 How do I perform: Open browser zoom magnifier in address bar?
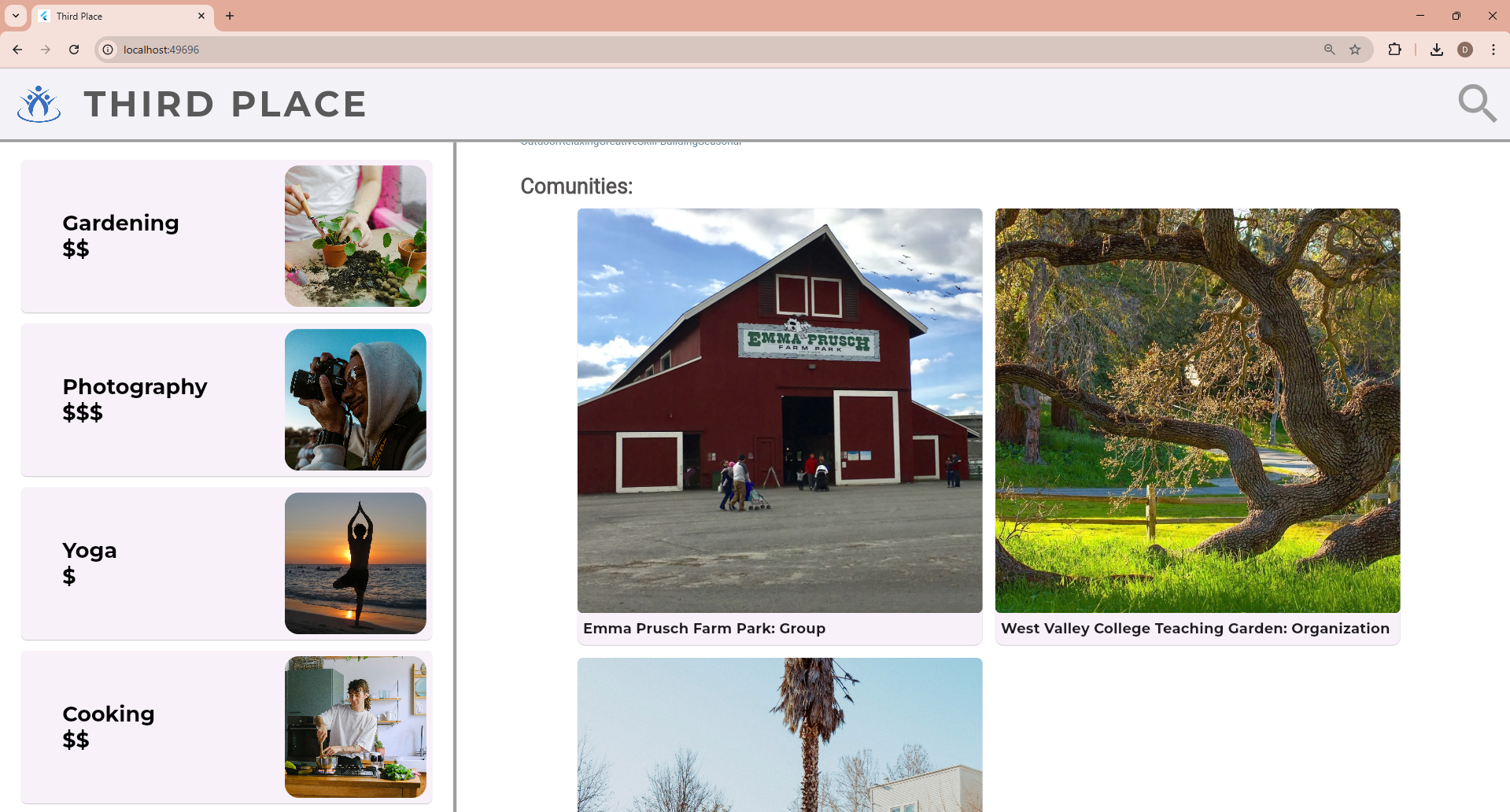click(1329, 50)
